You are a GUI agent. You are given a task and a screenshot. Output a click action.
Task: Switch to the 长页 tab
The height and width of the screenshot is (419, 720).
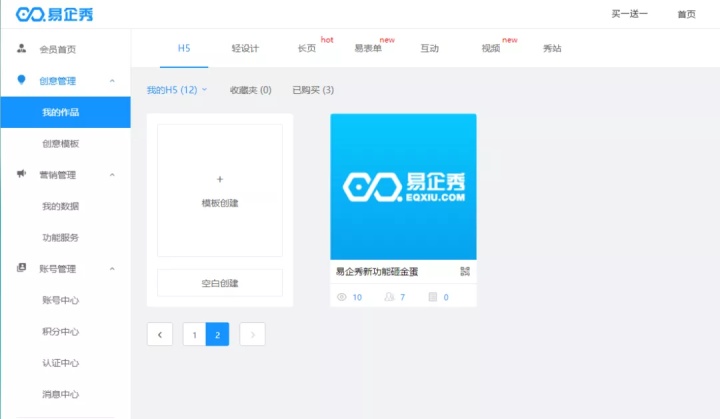pos(307,48)
